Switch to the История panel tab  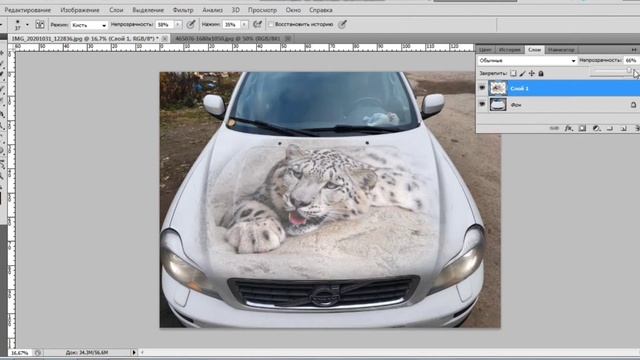[509, 50]
